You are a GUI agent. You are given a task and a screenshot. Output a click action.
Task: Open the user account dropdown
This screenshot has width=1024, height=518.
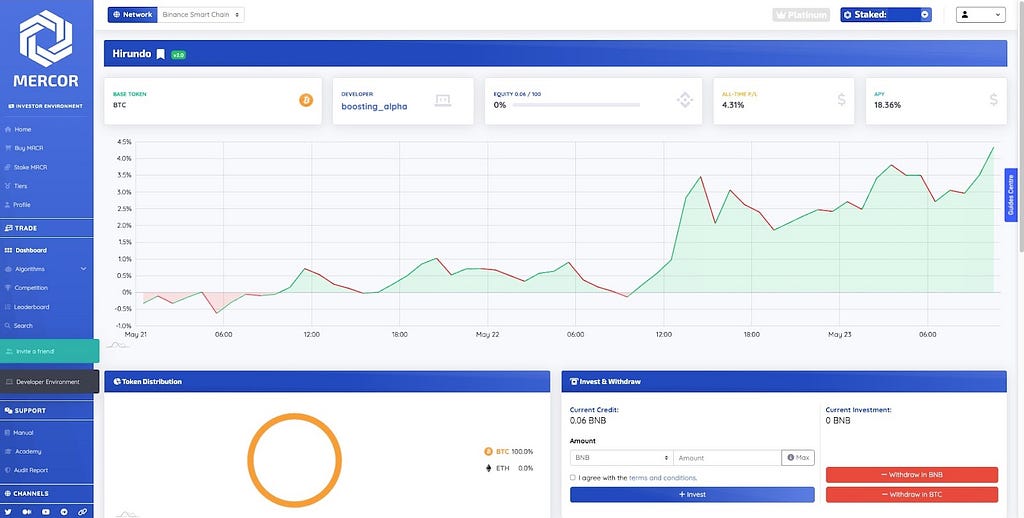(x=980, y=14)
